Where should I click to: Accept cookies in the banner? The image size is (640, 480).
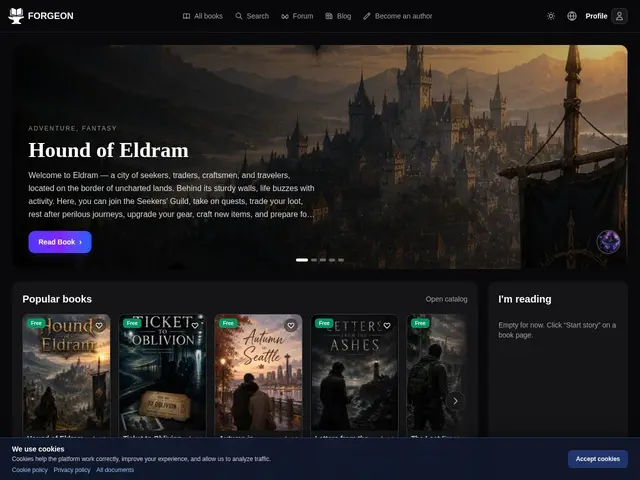[598, 459]
